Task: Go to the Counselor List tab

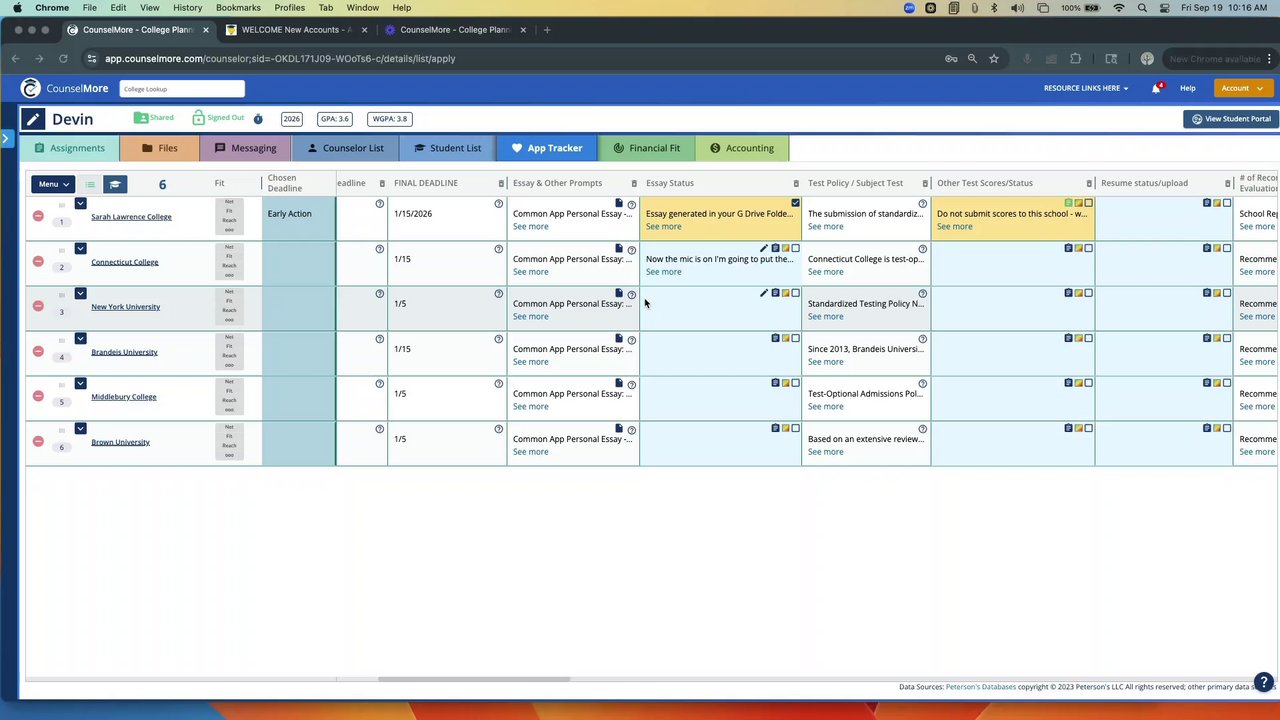Action: 345,148
